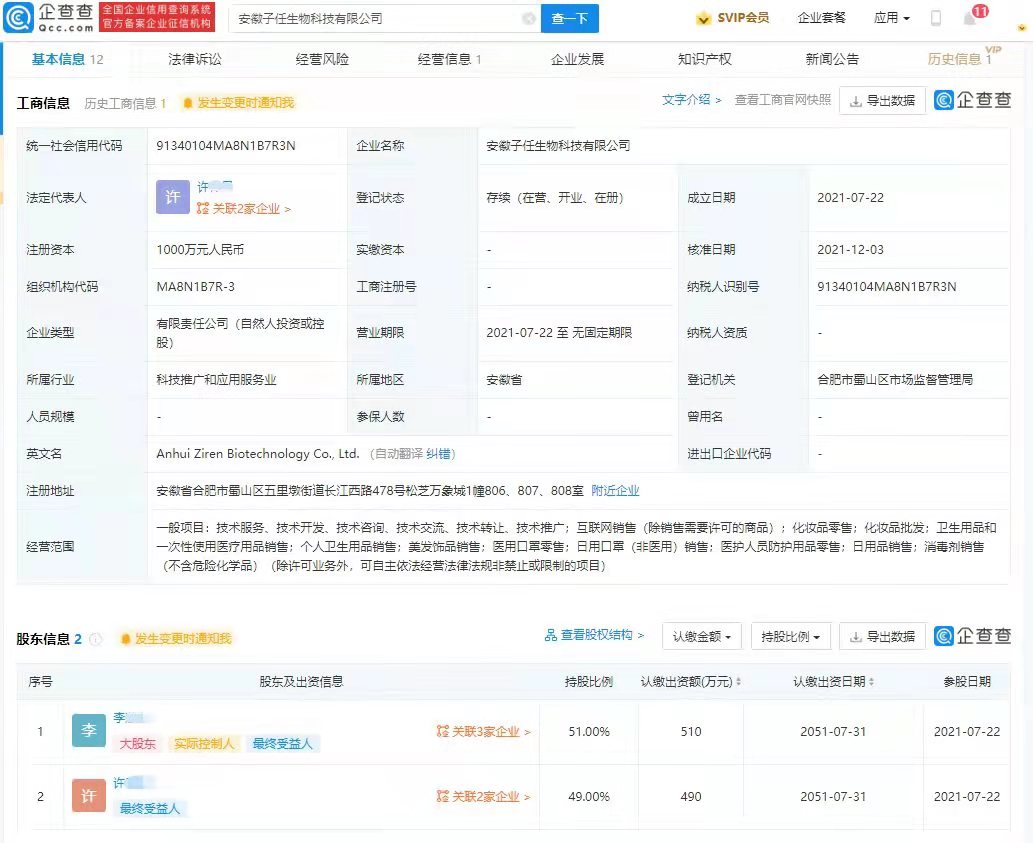Viewport: 1033px width, 843px height.
Task: Click 关联2家企业 under legal representative
Action: click(244, 209)
